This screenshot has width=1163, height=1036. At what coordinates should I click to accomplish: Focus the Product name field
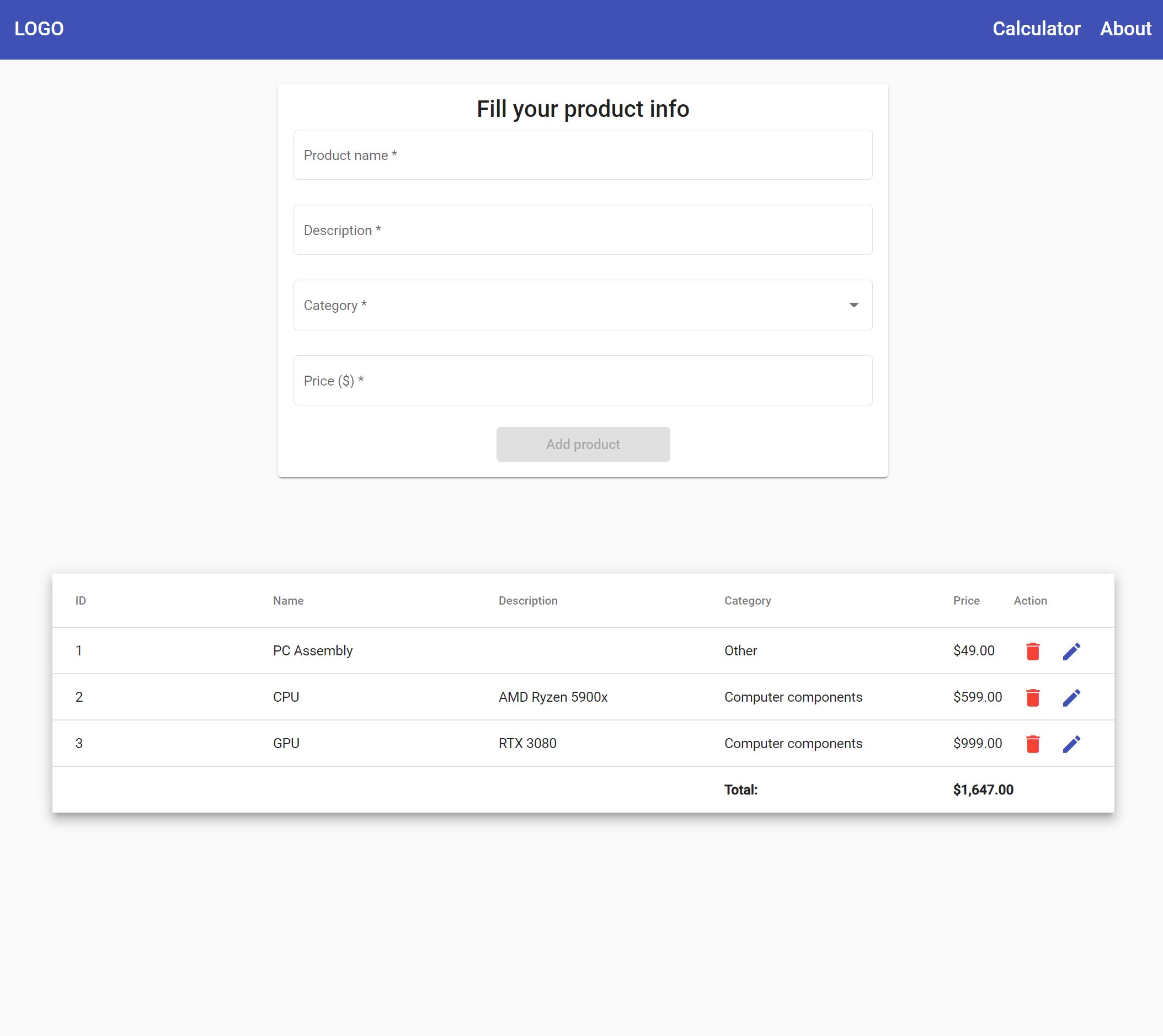coord(582,154)
